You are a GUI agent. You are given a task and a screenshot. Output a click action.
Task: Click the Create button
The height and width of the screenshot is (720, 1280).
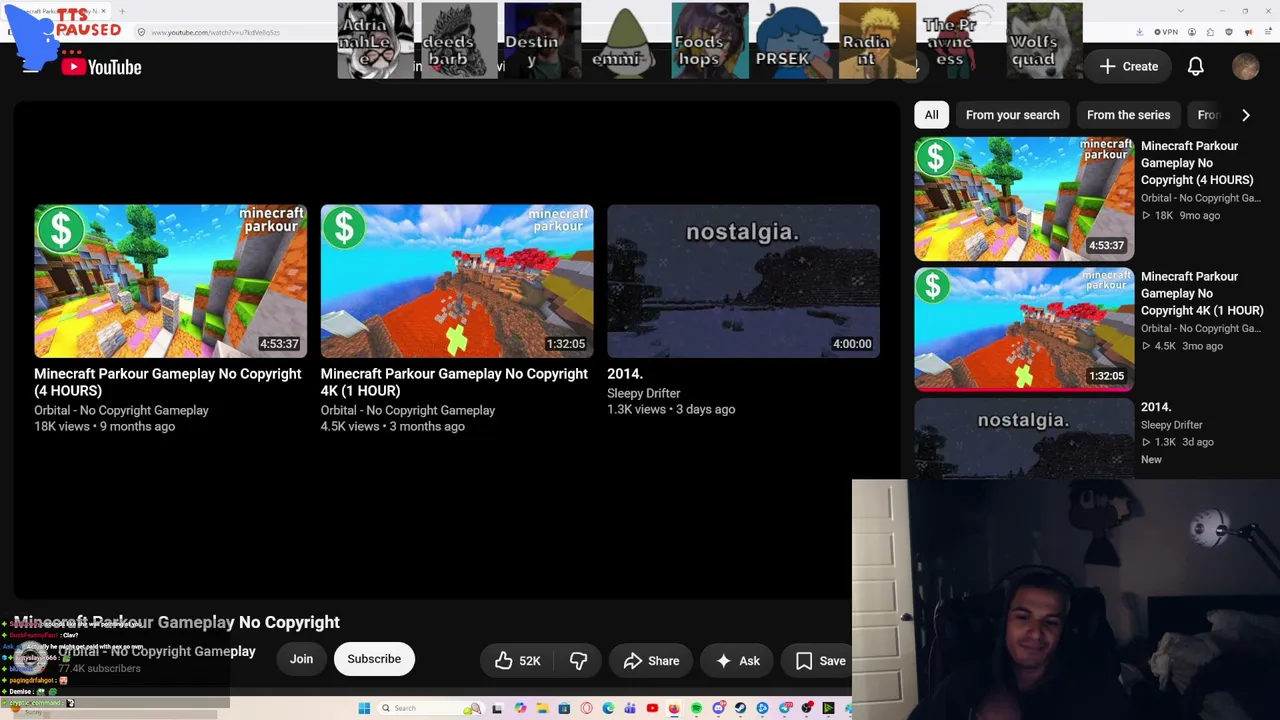tap(1129, 66)
